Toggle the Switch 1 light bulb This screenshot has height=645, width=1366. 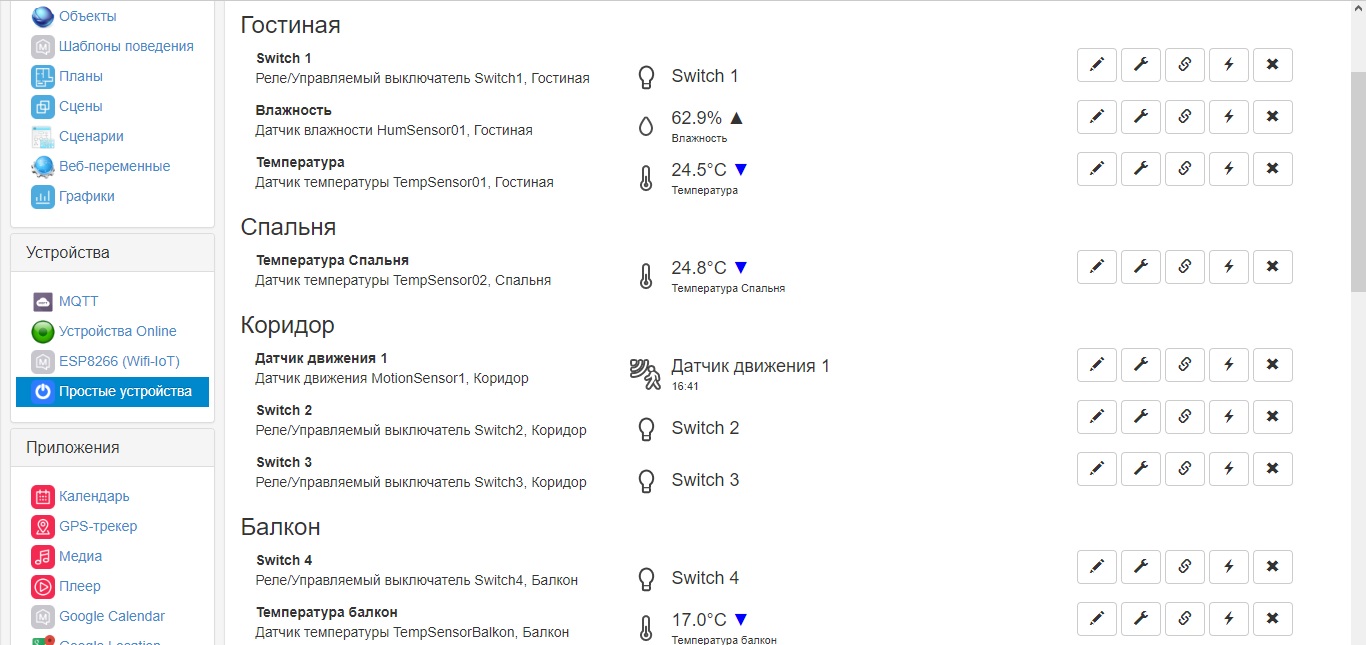point(647,76)
